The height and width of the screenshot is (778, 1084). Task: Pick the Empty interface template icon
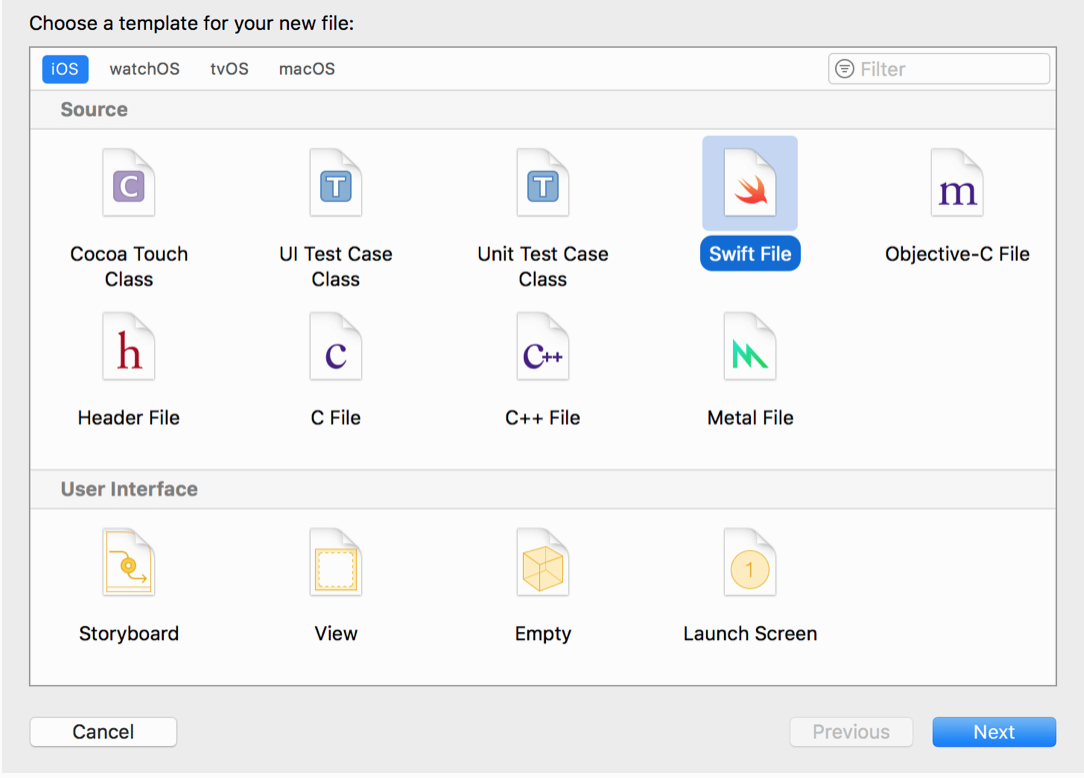[x=543, y=565]
